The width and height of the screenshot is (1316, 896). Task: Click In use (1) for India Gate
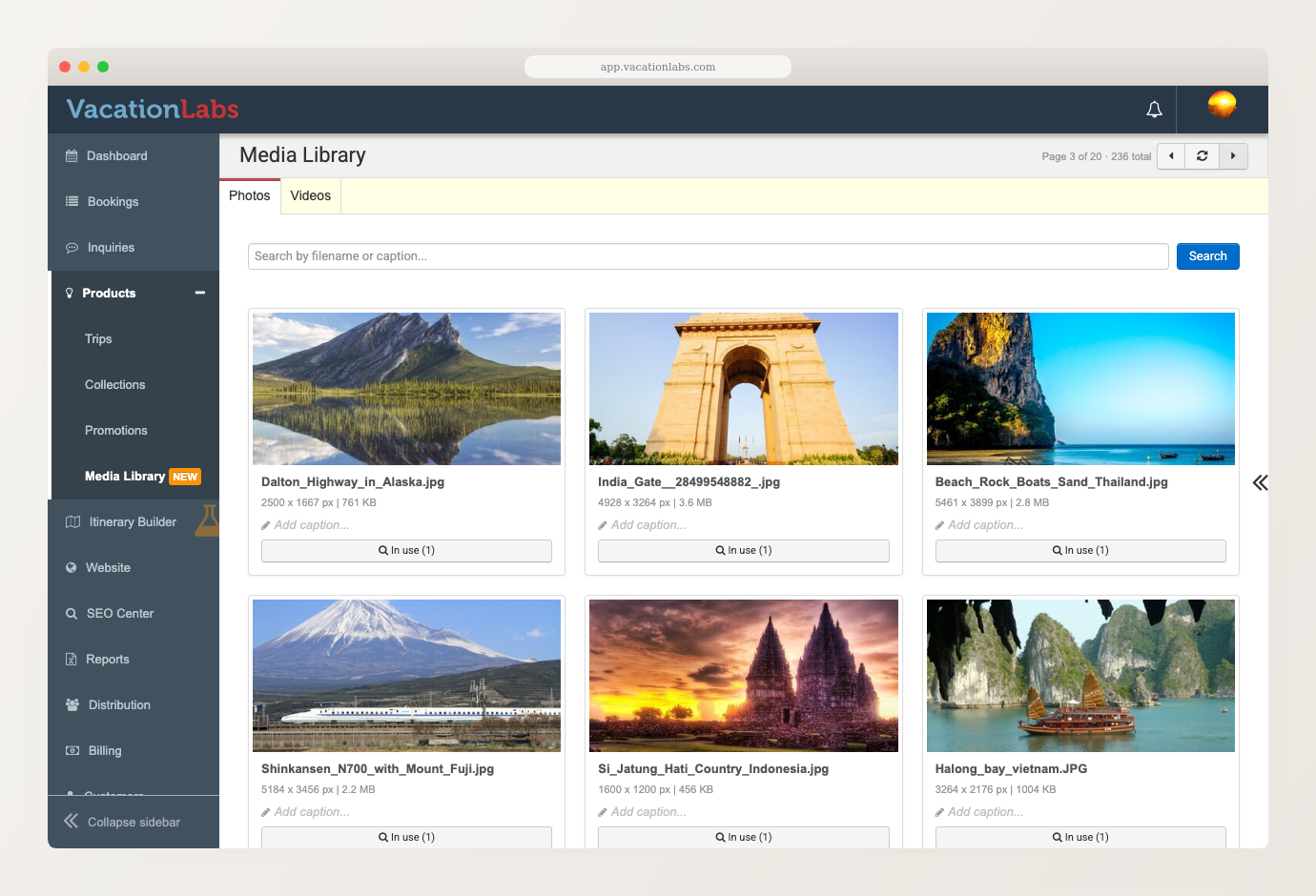[744, 551]
